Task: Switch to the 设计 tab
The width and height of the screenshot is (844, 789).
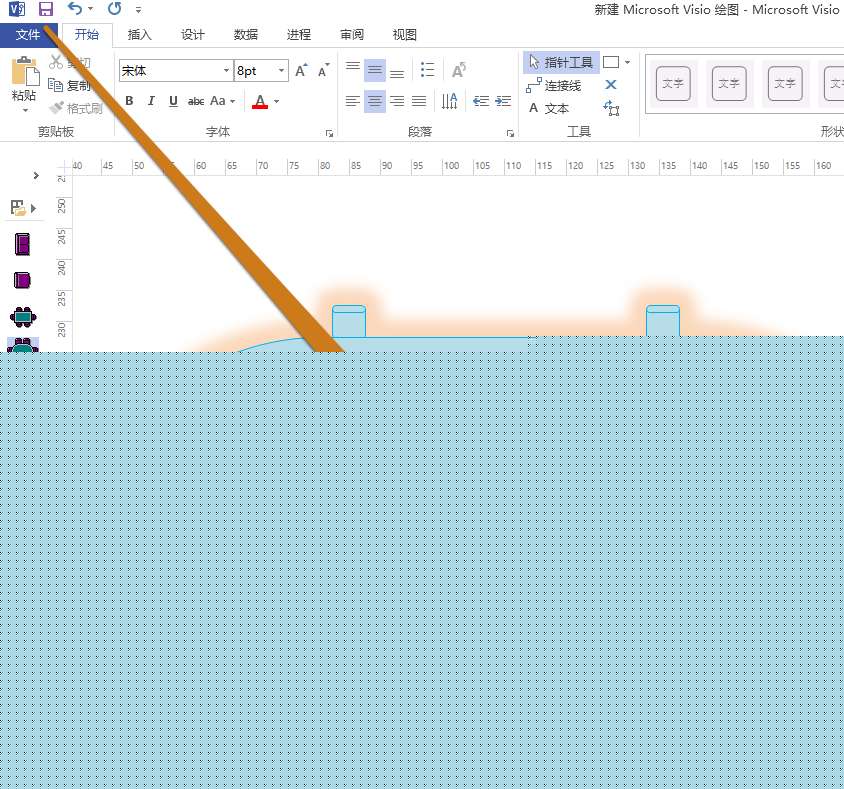Action: [193, 35]
